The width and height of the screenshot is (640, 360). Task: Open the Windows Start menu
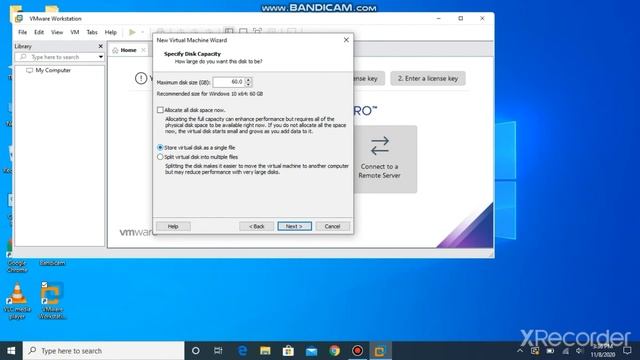11,351
